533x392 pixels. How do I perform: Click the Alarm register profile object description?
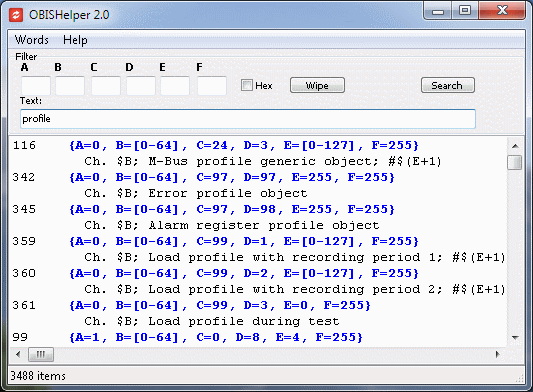coord(232,225)
